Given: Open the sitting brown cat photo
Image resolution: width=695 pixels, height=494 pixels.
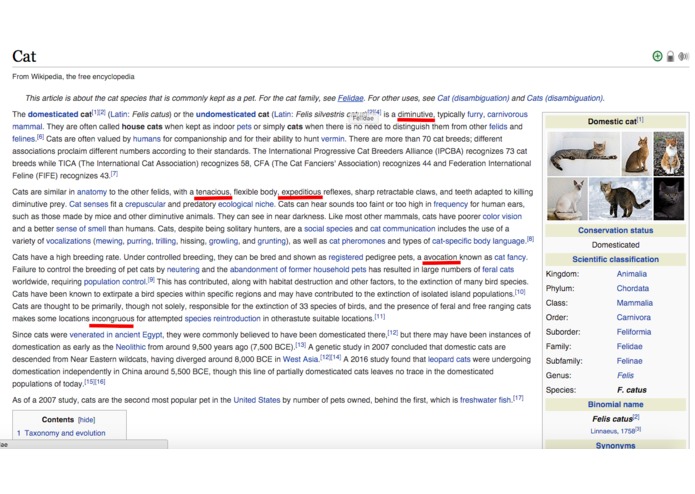Looking at the screenshot, I should point(637,154).
